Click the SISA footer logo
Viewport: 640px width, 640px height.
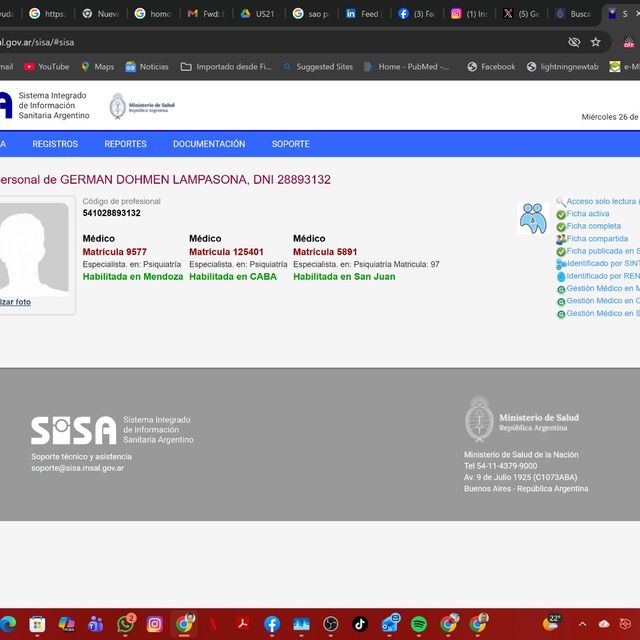tap(74, 430)
